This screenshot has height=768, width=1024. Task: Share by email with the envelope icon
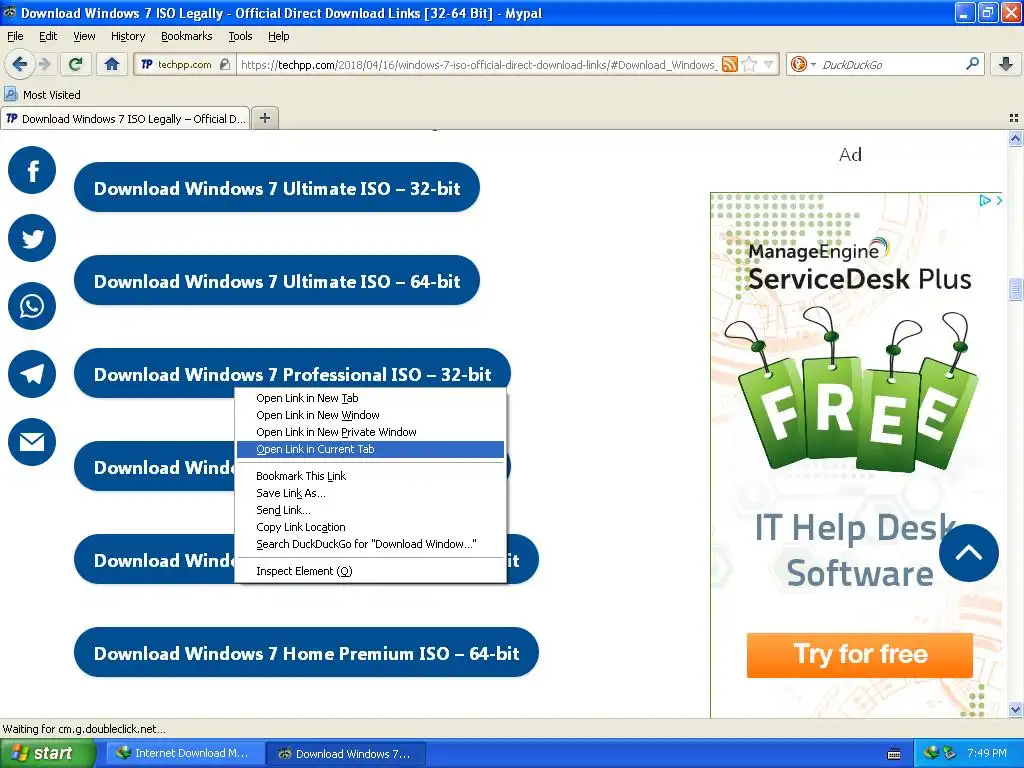click(x=32, y=442)
